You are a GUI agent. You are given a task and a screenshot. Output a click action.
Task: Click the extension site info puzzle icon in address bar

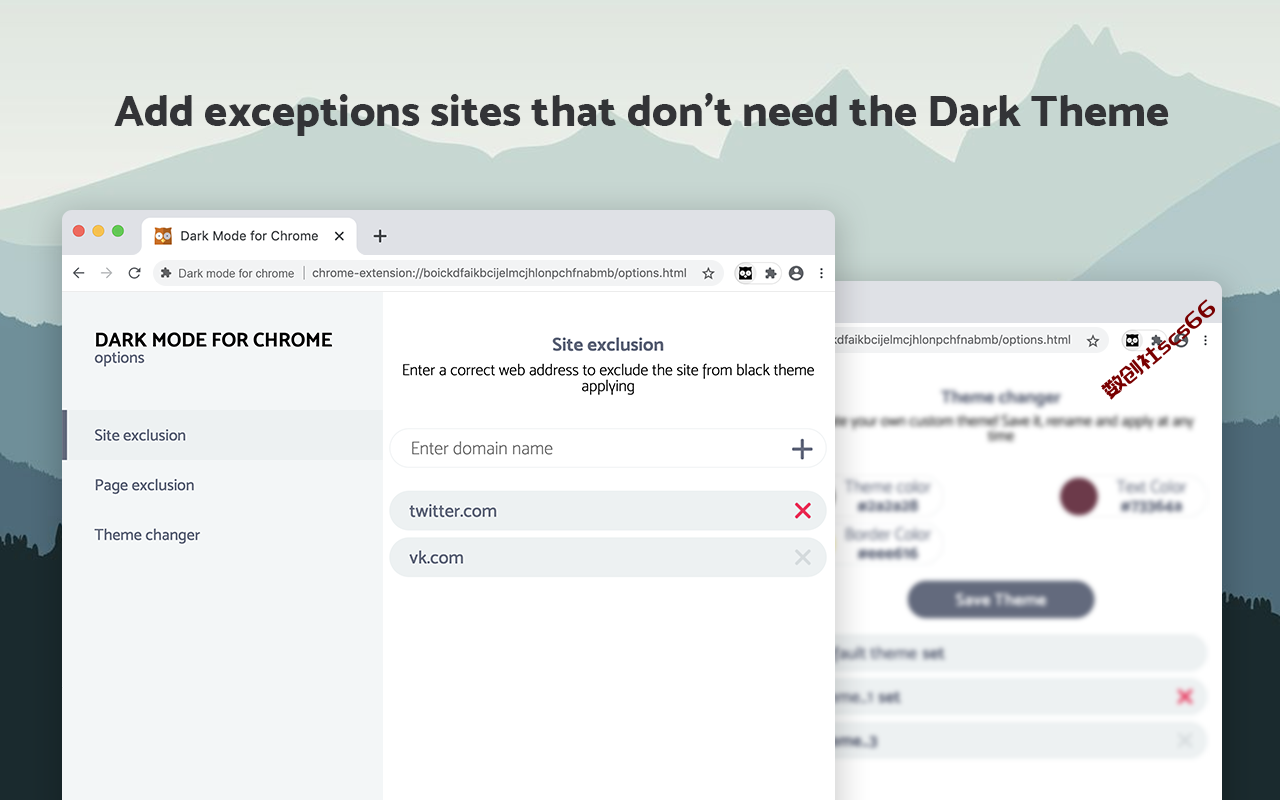coord(166,273)
